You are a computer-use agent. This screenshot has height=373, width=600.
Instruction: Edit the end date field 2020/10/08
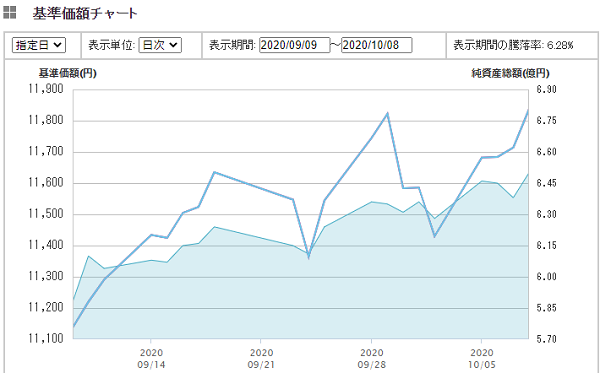tap(377, 45)
